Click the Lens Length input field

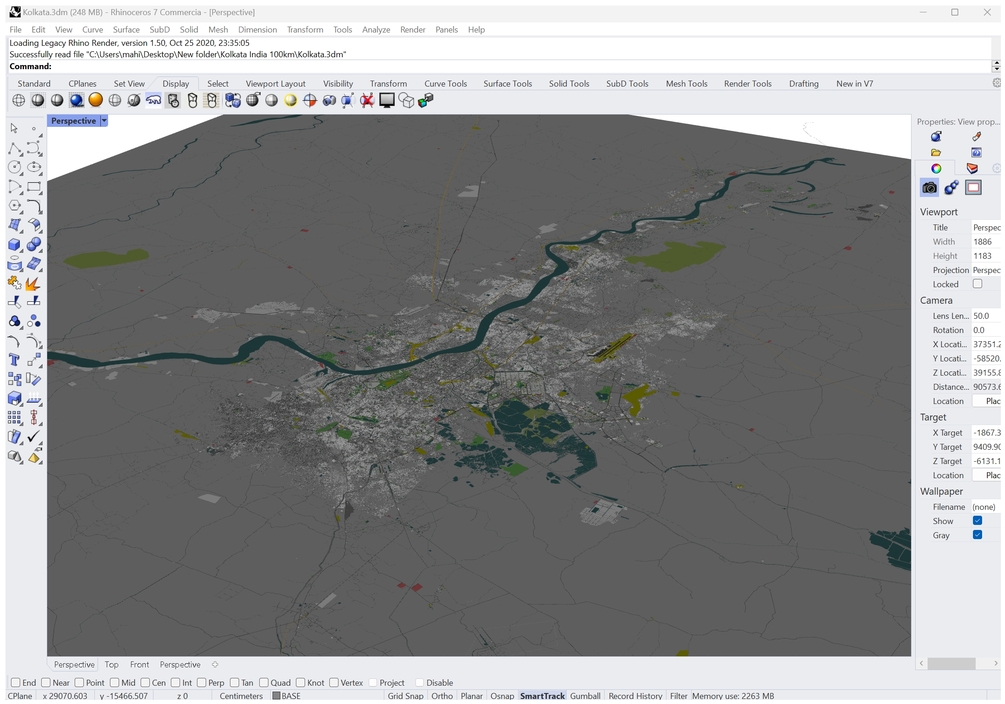[x=986, y=316]
